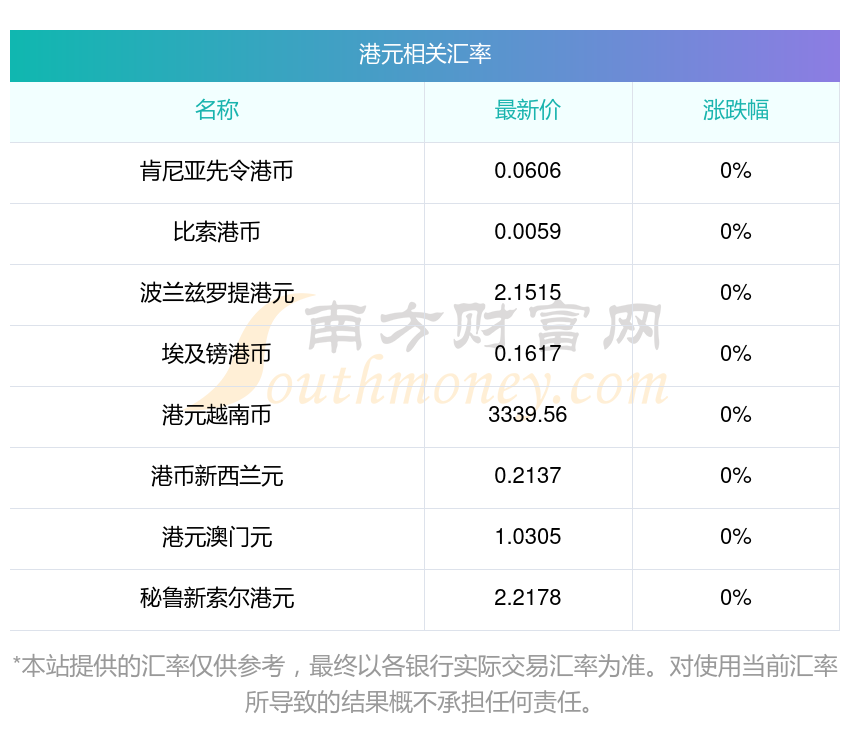
Task: Click the 港元澳门元 row name
Action: [217, 537]
